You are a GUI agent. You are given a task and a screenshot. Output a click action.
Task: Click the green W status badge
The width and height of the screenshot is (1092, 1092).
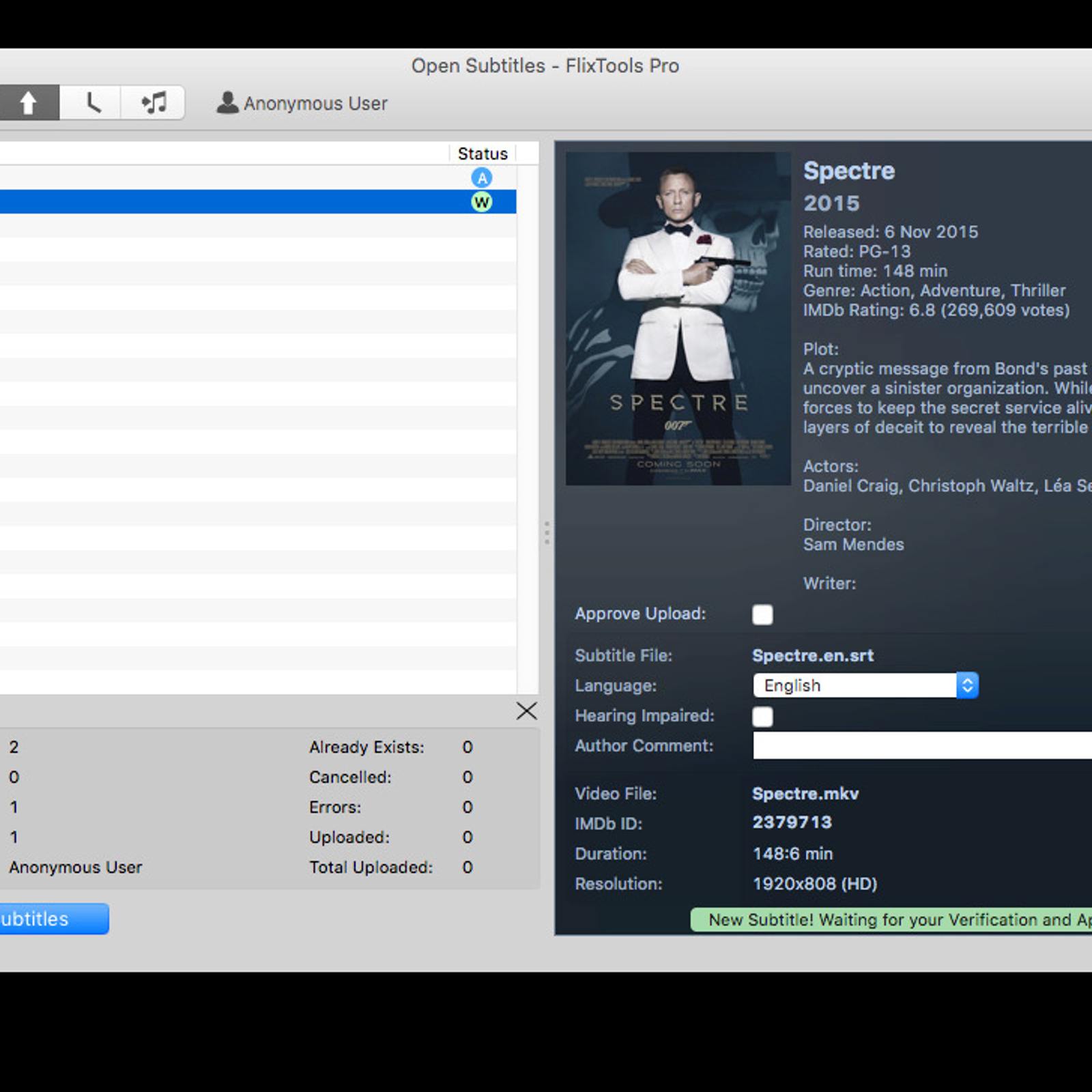tap(482, 202)
